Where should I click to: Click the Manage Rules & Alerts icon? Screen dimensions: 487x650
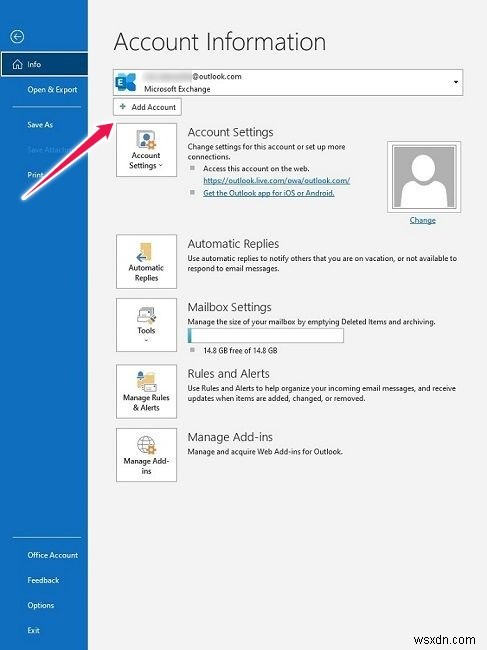(x=146, y=381)
